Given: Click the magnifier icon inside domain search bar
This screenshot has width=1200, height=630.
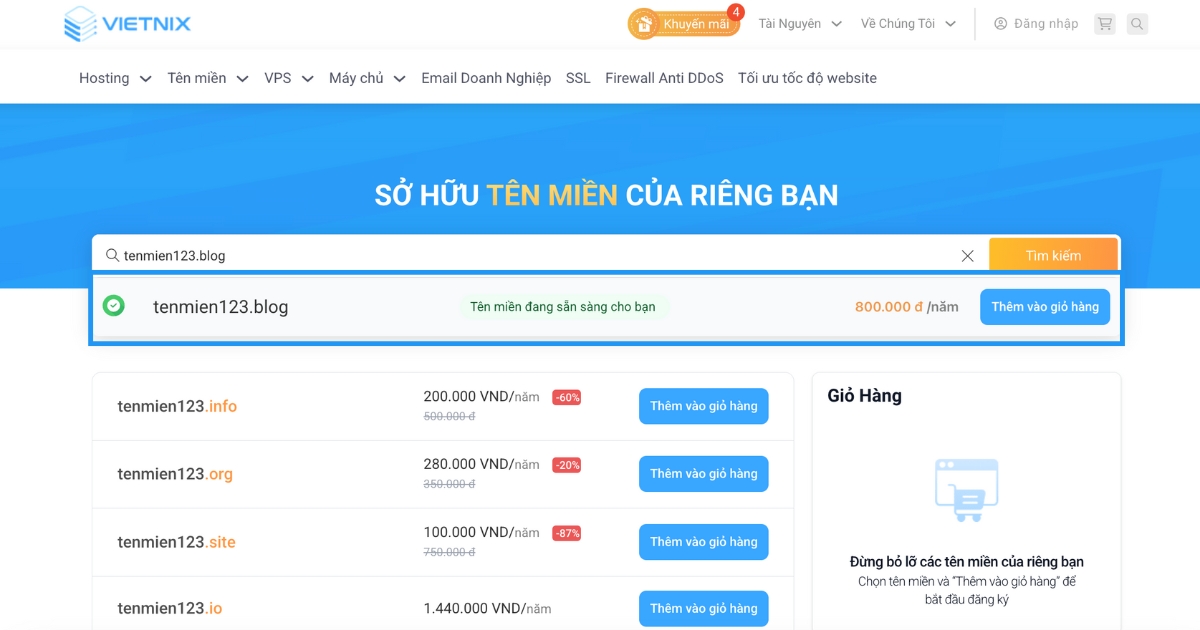Looking at the screenshot, I should (113, 254).
